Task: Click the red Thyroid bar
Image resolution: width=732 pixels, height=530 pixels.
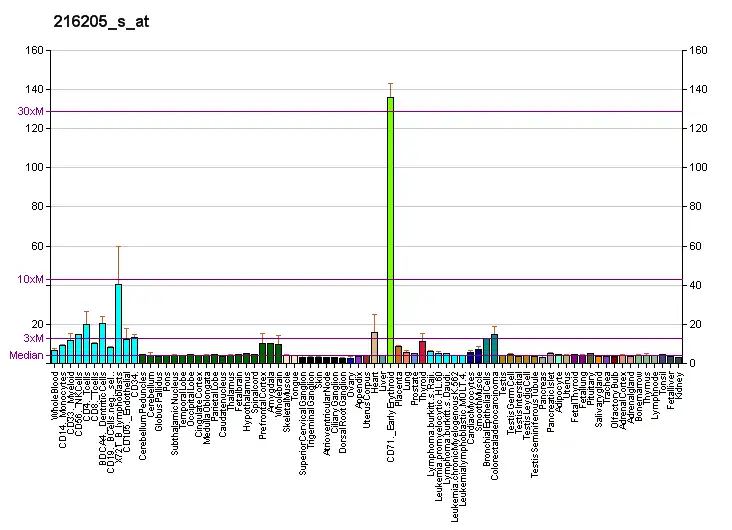Action: pyautogui.click(x=422, y=351)
